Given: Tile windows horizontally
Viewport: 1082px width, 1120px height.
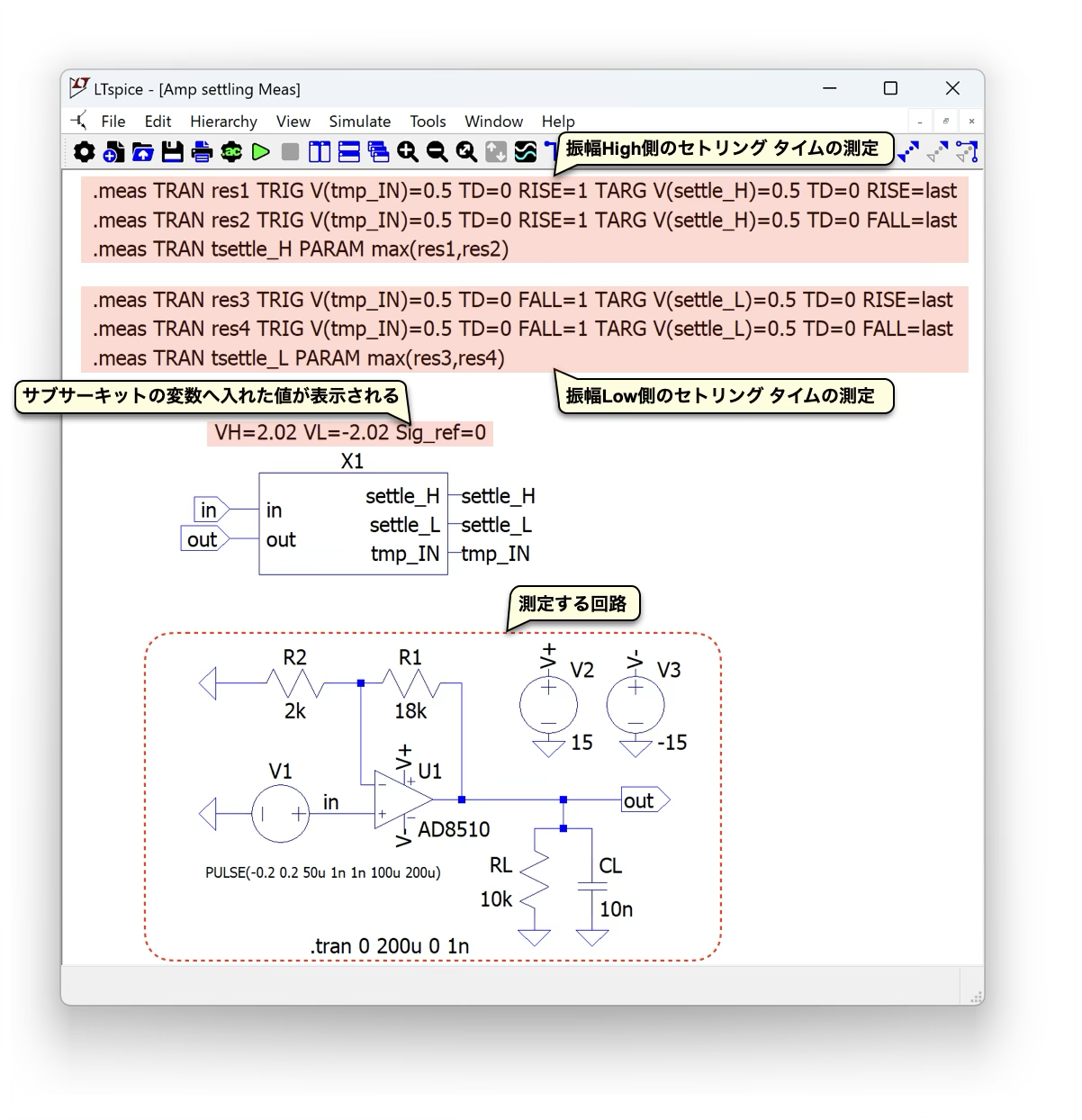Looking at the screenshot, I should pyautogui.click(x=349, y=152).
